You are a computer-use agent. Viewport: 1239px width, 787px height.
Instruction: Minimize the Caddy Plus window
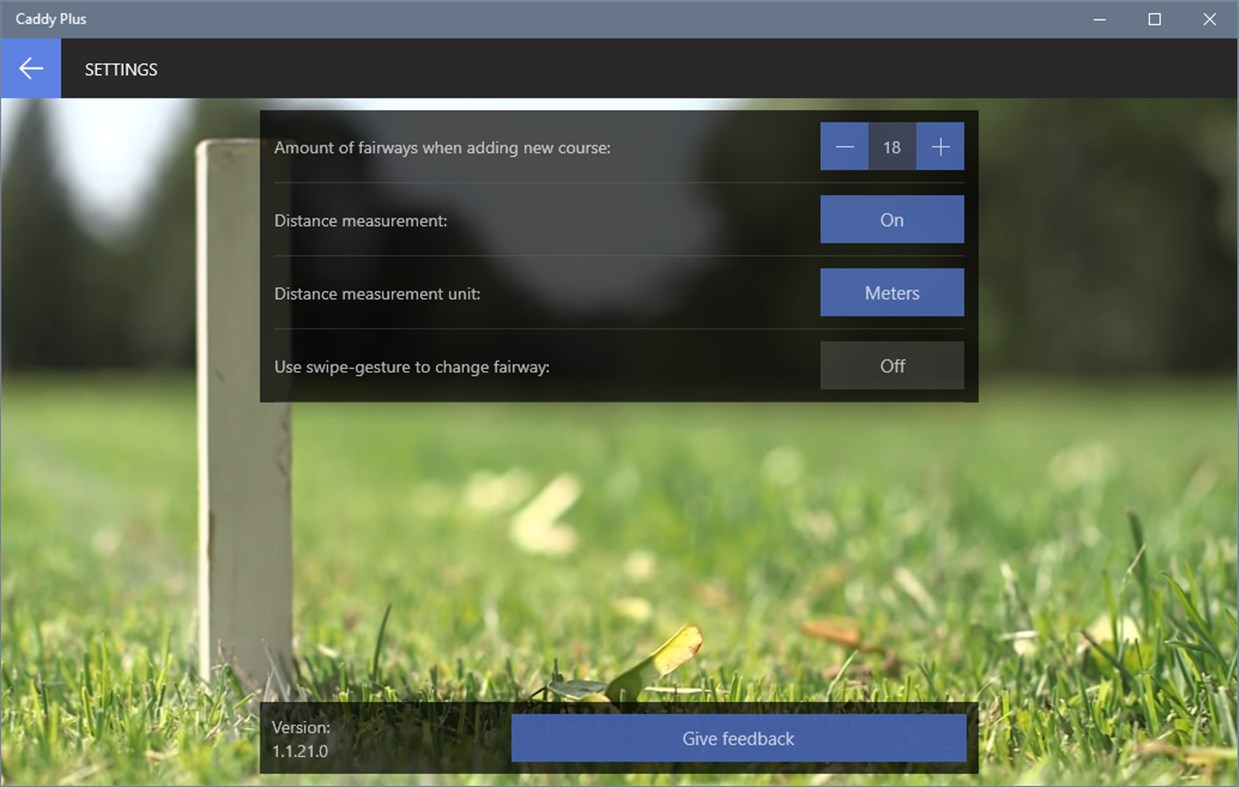click(1098, 18)
